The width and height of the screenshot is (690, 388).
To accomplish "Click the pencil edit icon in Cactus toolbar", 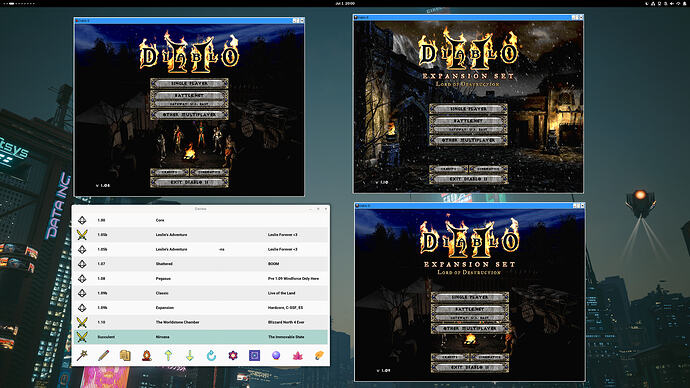I will 103,355.
